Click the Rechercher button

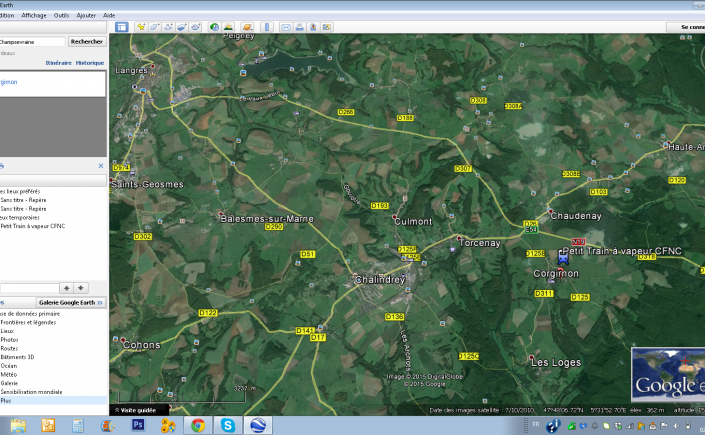(x=86, y=42)
